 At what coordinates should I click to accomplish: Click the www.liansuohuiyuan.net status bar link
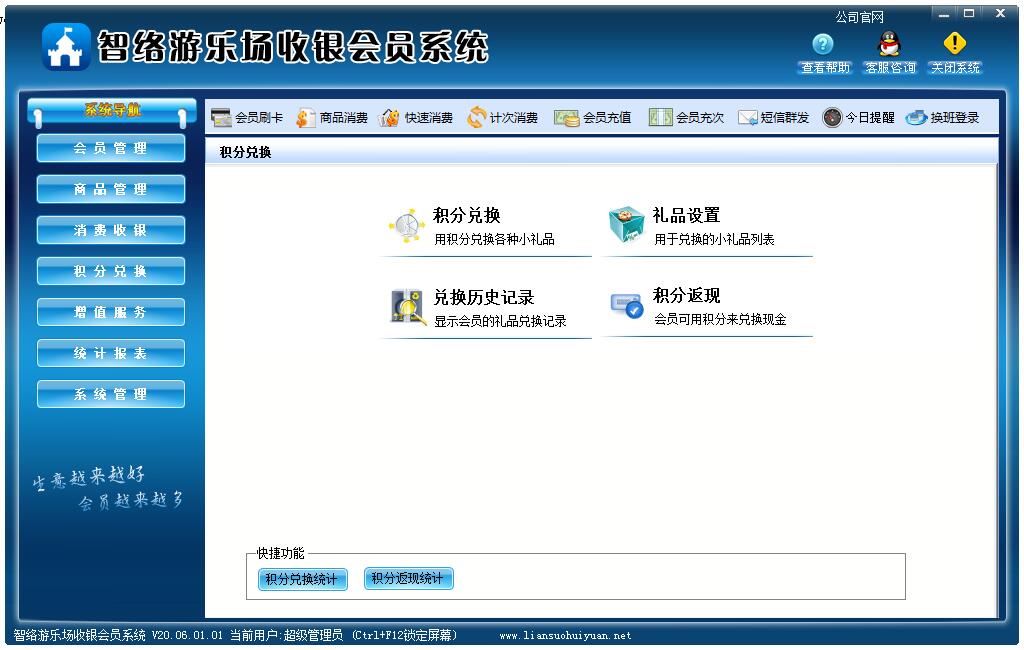tap(565, 635)
